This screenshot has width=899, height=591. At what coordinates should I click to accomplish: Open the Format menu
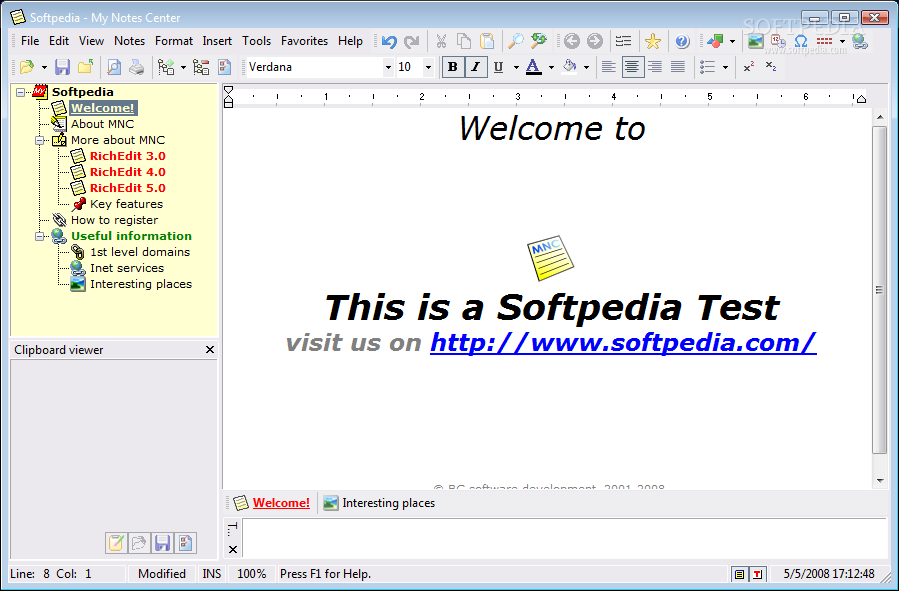(174, 41)
